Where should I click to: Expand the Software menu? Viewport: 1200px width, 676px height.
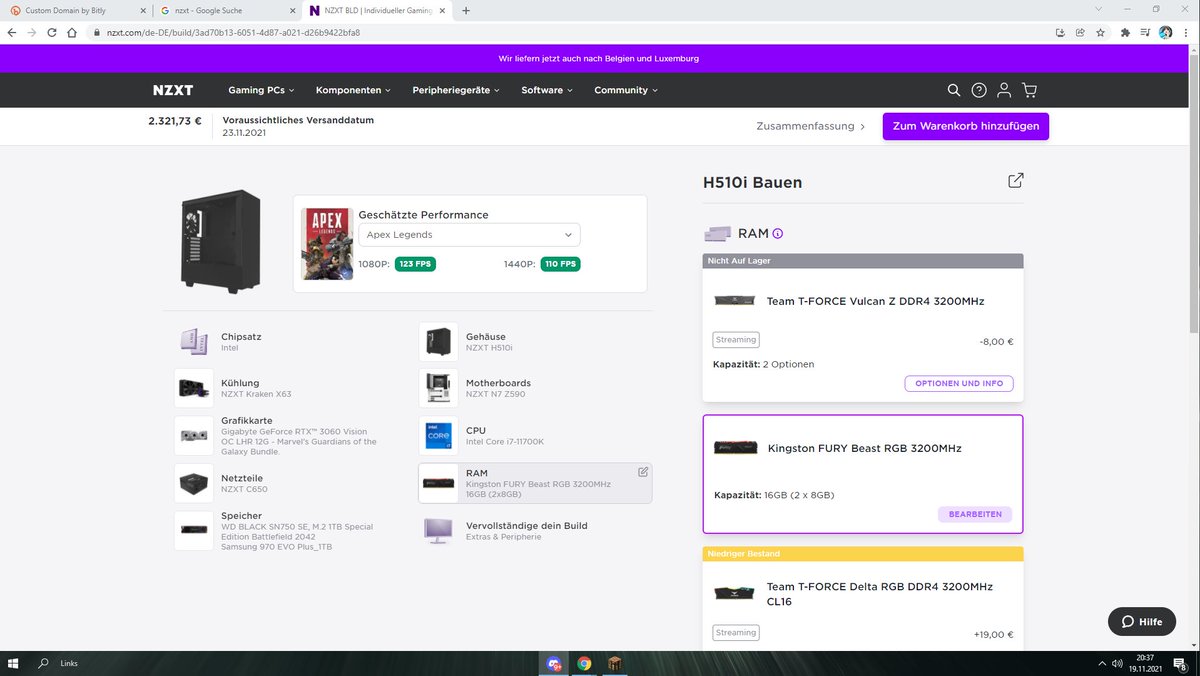(x=546, y=90)
